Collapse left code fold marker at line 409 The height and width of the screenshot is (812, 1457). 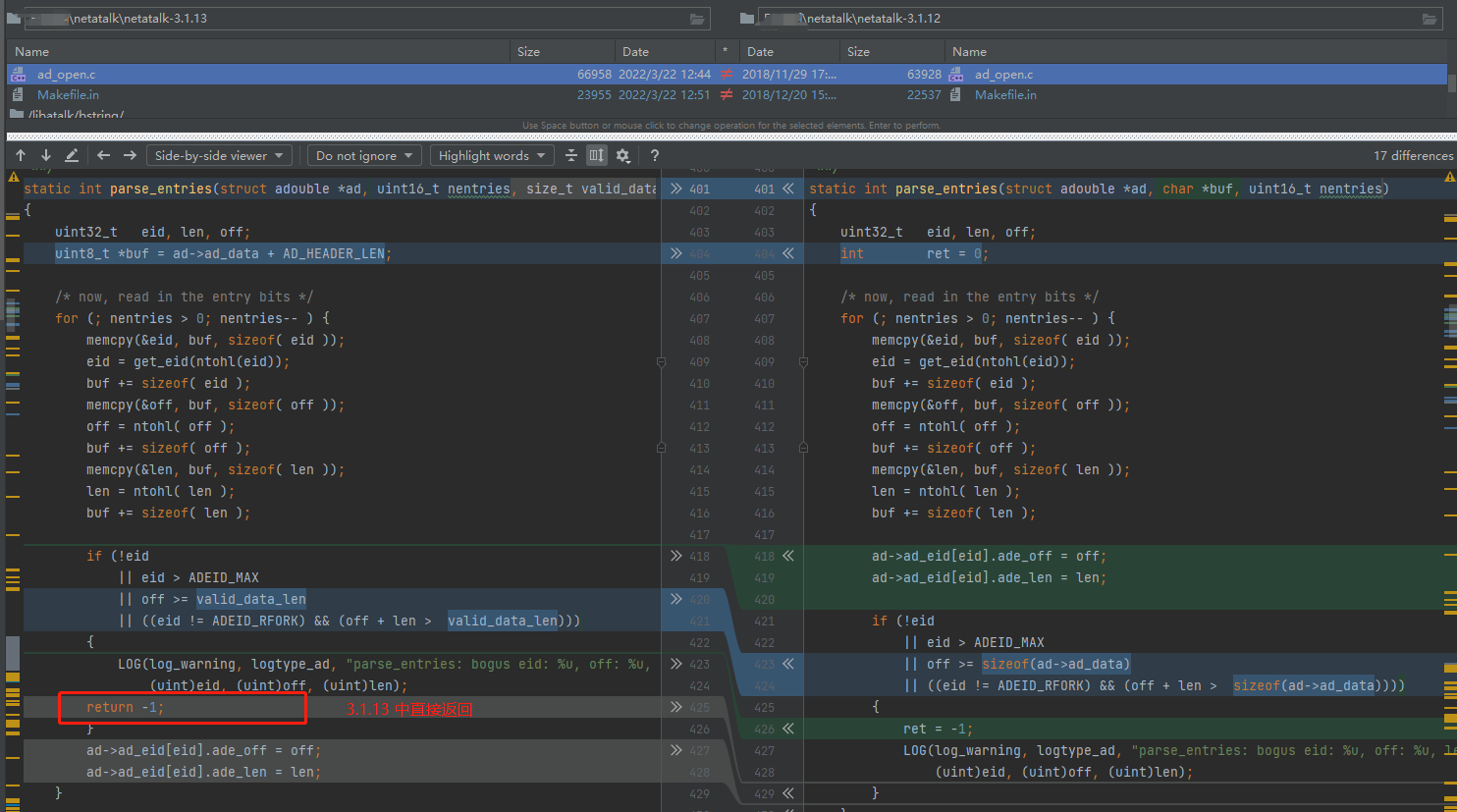pos(661,362)
